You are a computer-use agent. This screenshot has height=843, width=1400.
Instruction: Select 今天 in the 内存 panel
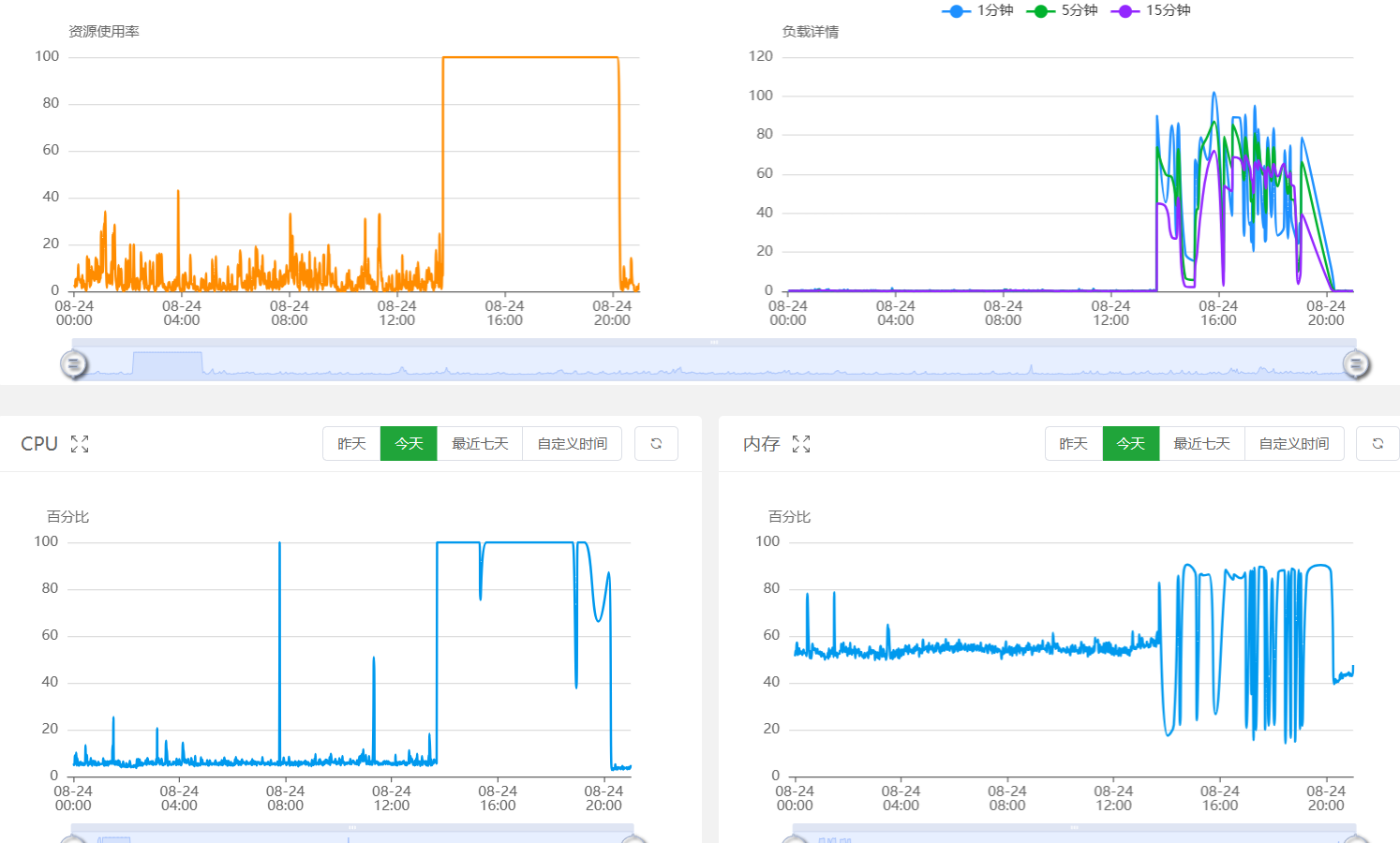(x=1131, y=444)
